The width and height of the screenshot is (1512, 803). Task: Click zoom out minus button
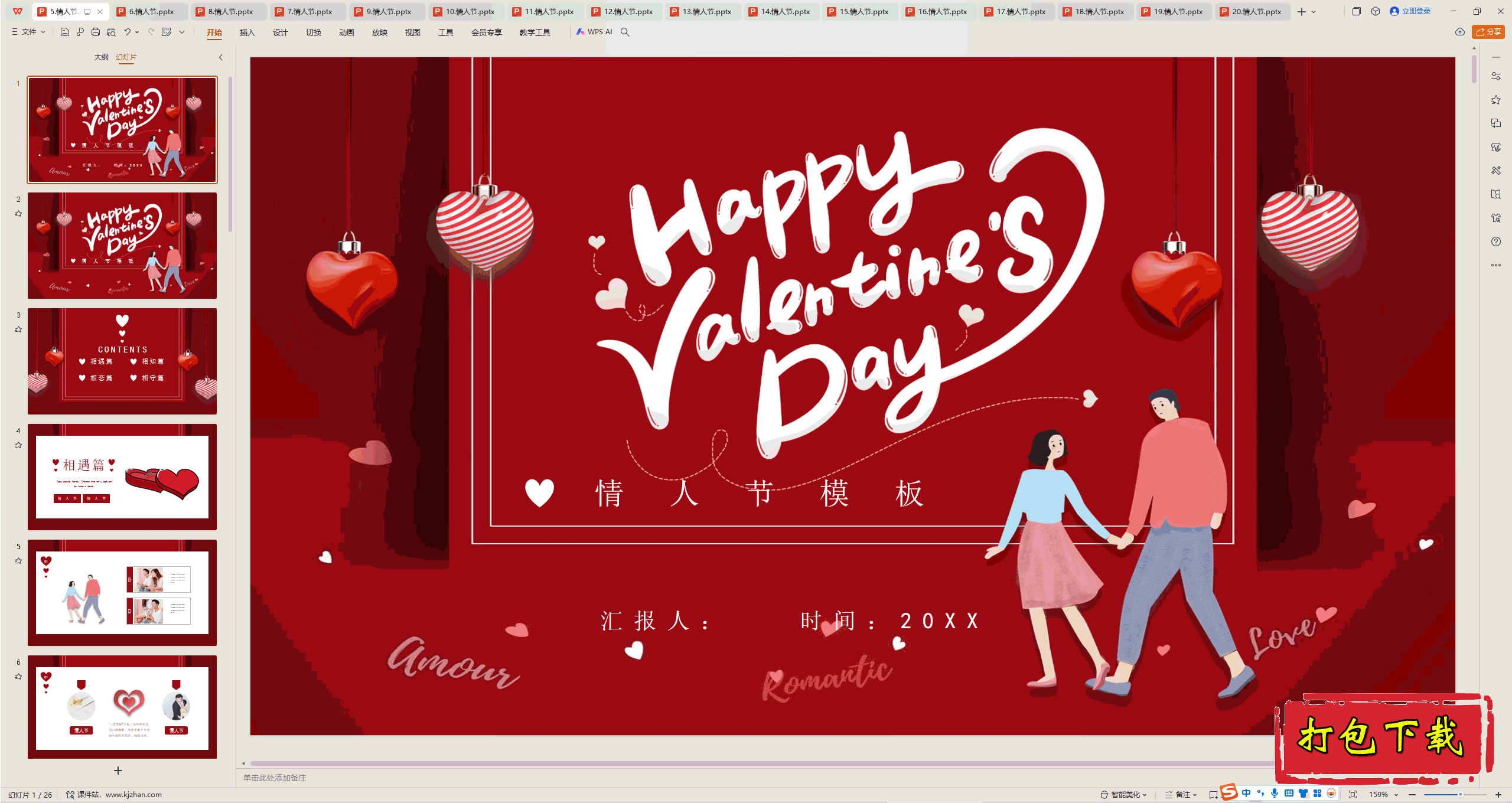(1412, 795)
